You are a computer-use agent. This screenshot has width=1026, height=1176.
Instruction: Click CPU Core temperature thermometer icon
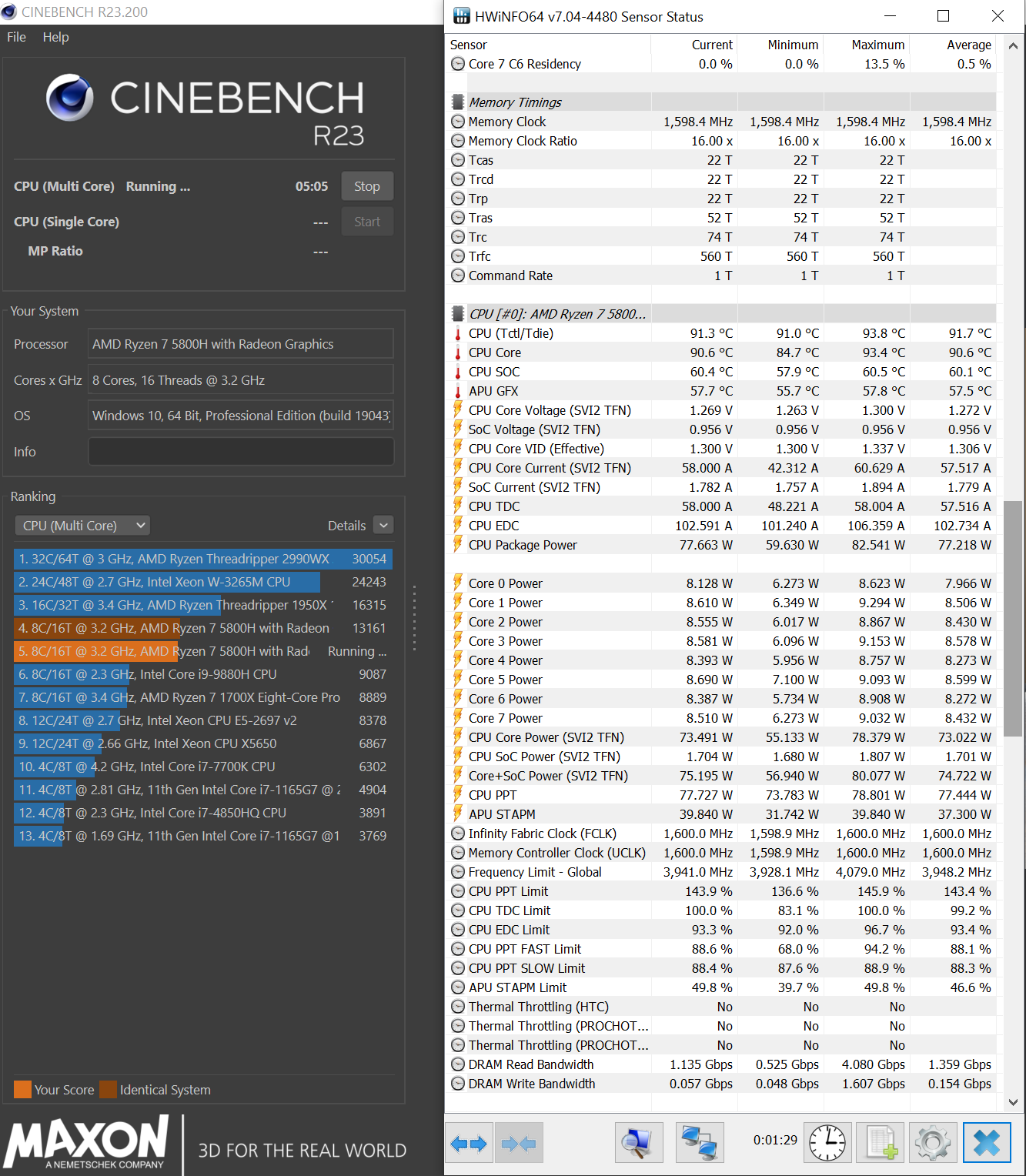pyautogui.click(x=458, y=352)
